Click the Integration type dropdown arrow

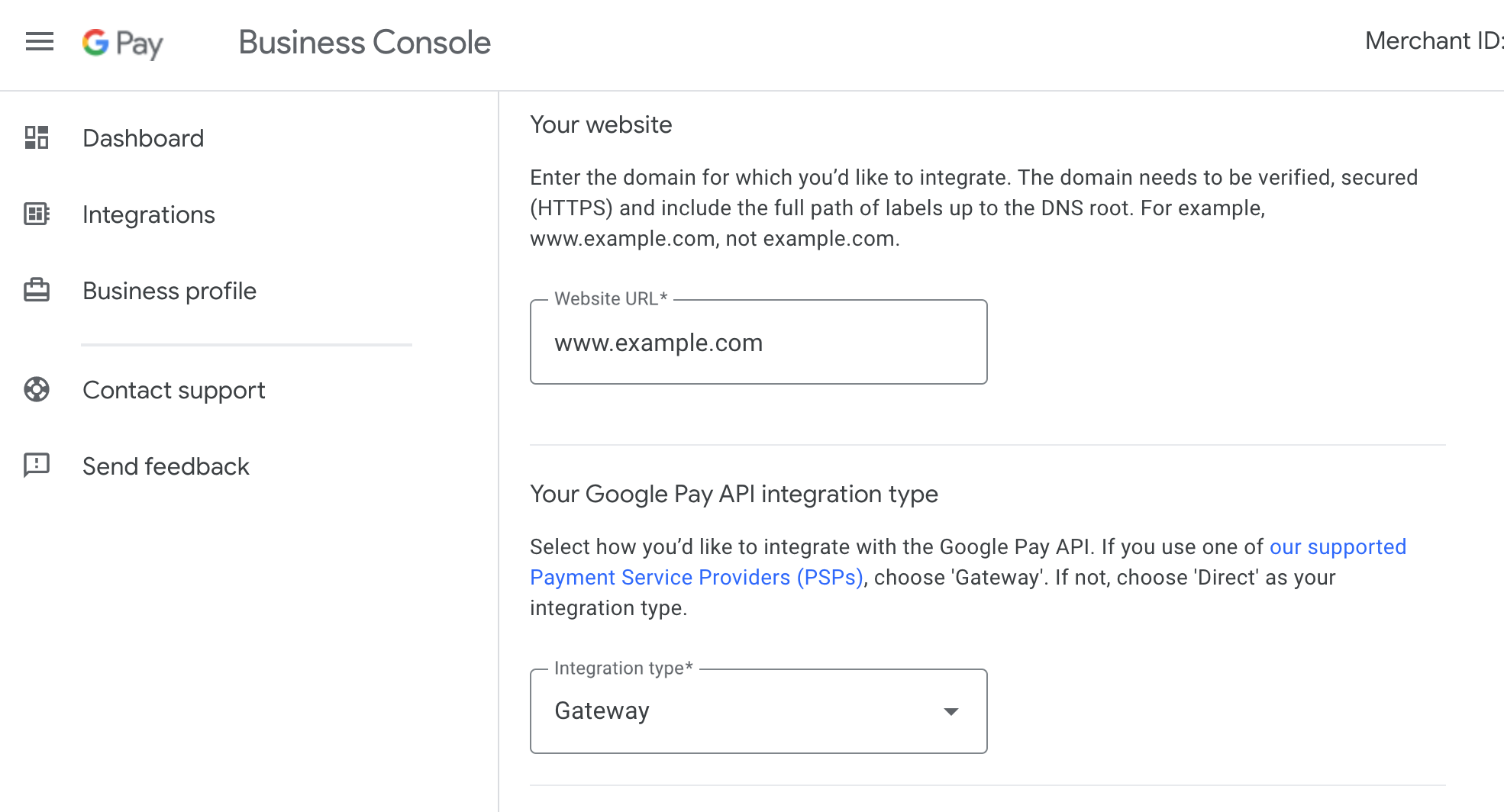[x=951, y=711]
